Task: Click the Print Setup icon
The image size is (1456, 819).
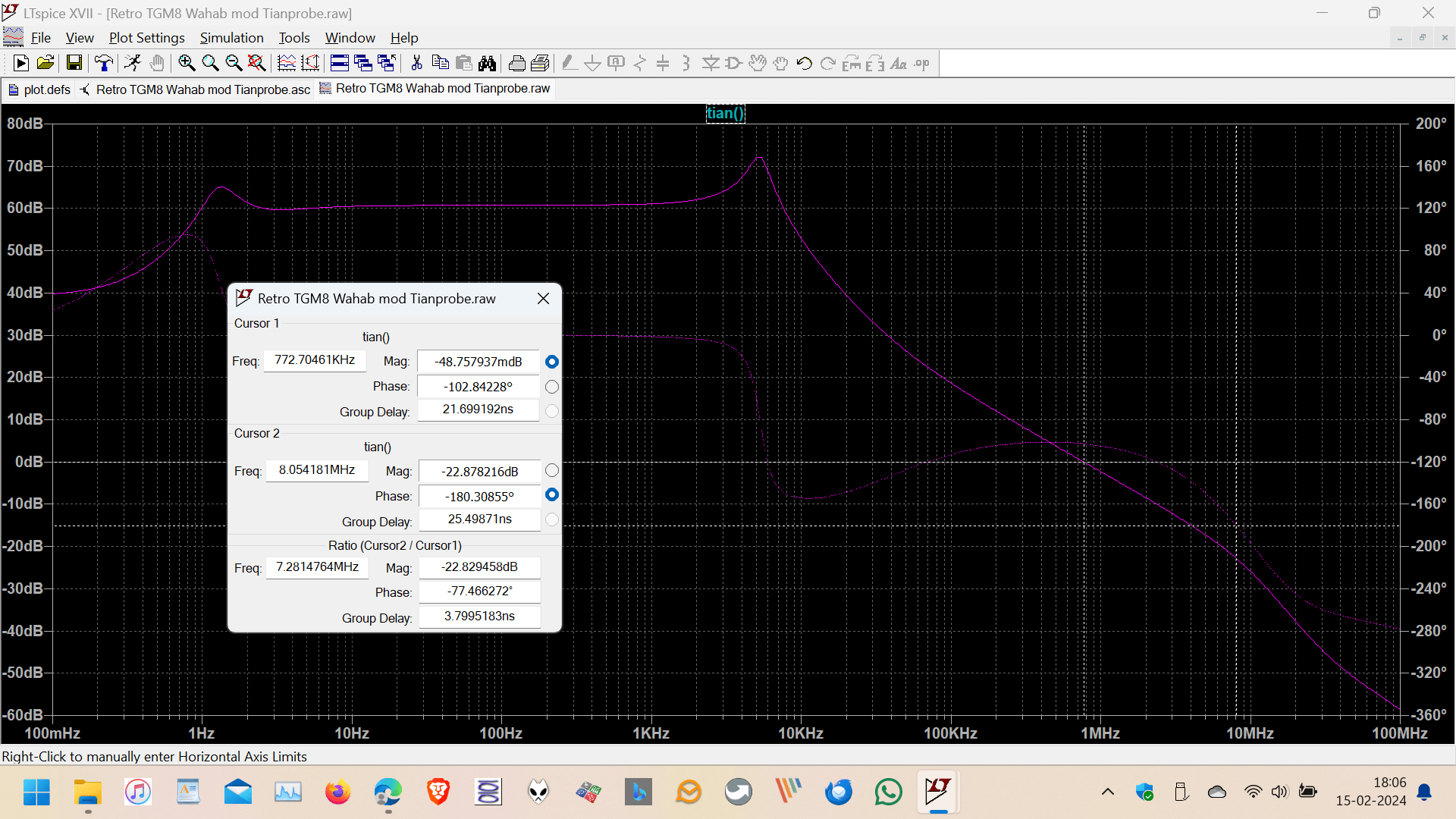Action: [517, 64]
